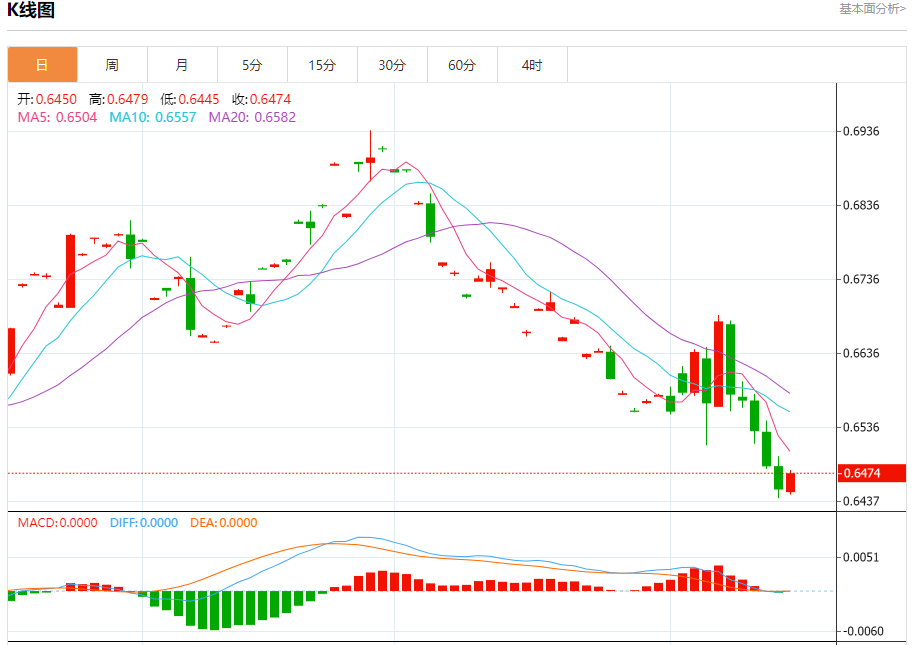
Task: Click the red 0.6474 current price tag
Action: (872, 473)
